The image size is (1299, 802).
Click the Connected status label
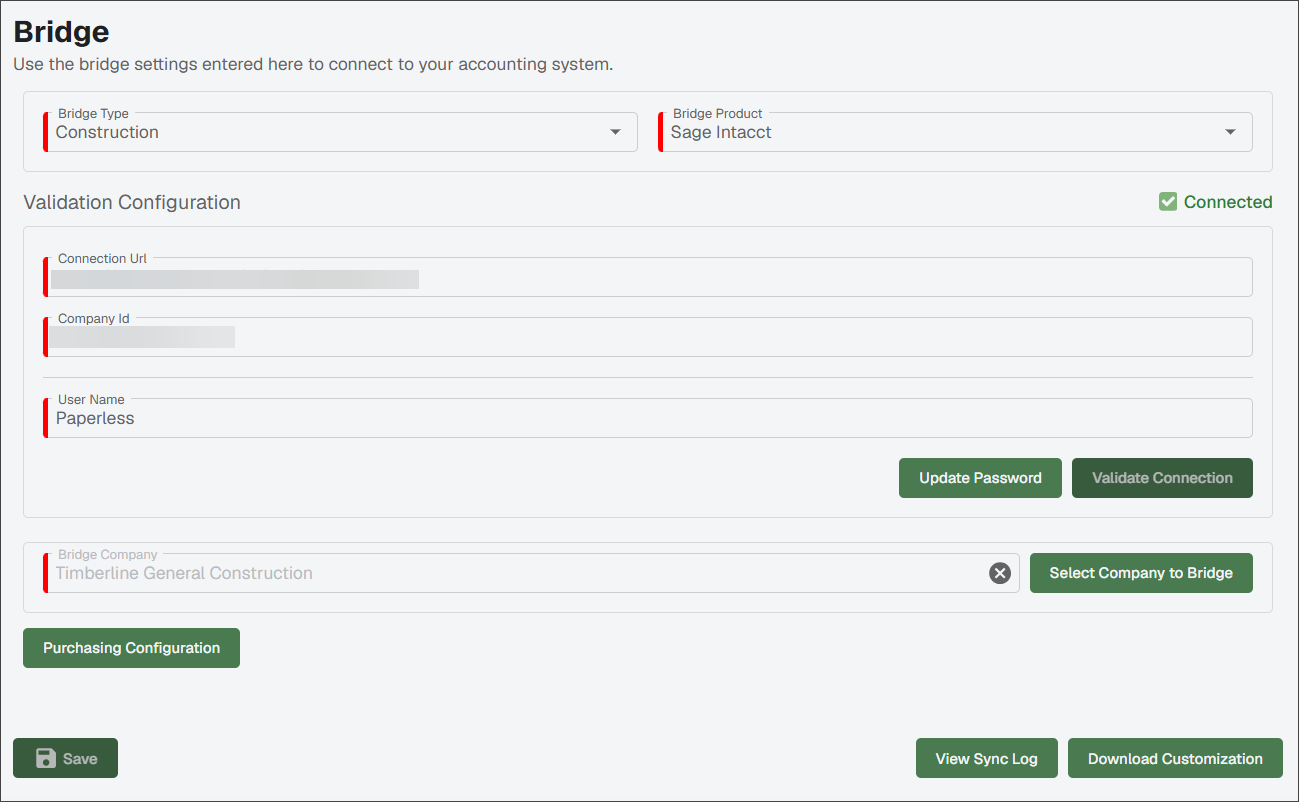click(x=1228, y=202)
